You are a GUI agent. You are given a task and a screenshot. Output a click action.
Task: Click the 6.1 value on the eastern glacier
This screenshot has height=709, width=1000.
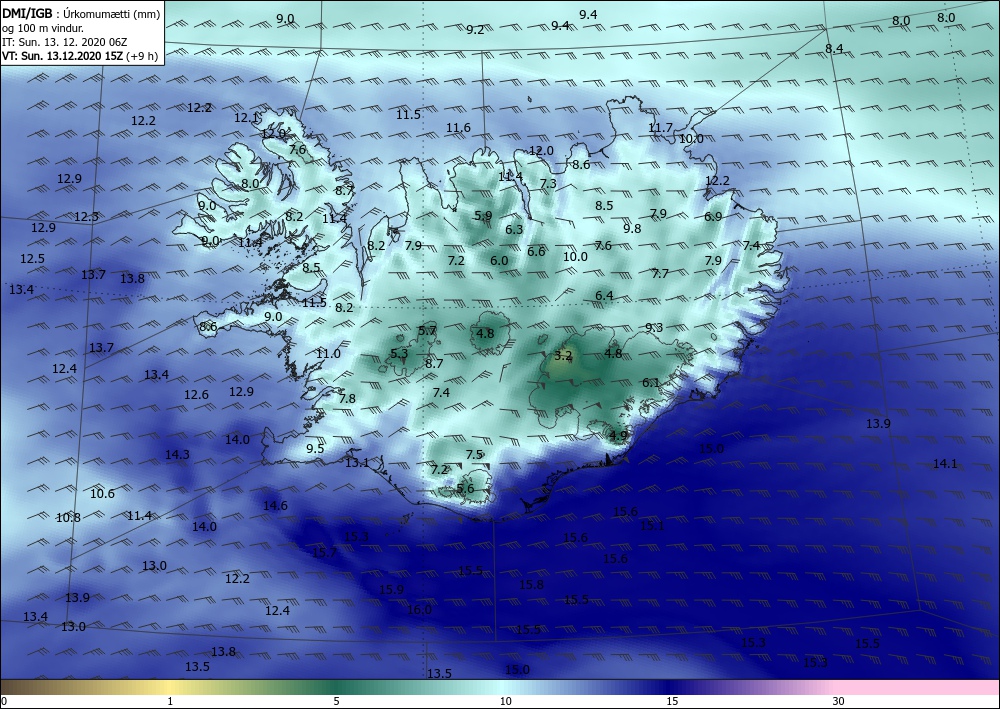651,383
